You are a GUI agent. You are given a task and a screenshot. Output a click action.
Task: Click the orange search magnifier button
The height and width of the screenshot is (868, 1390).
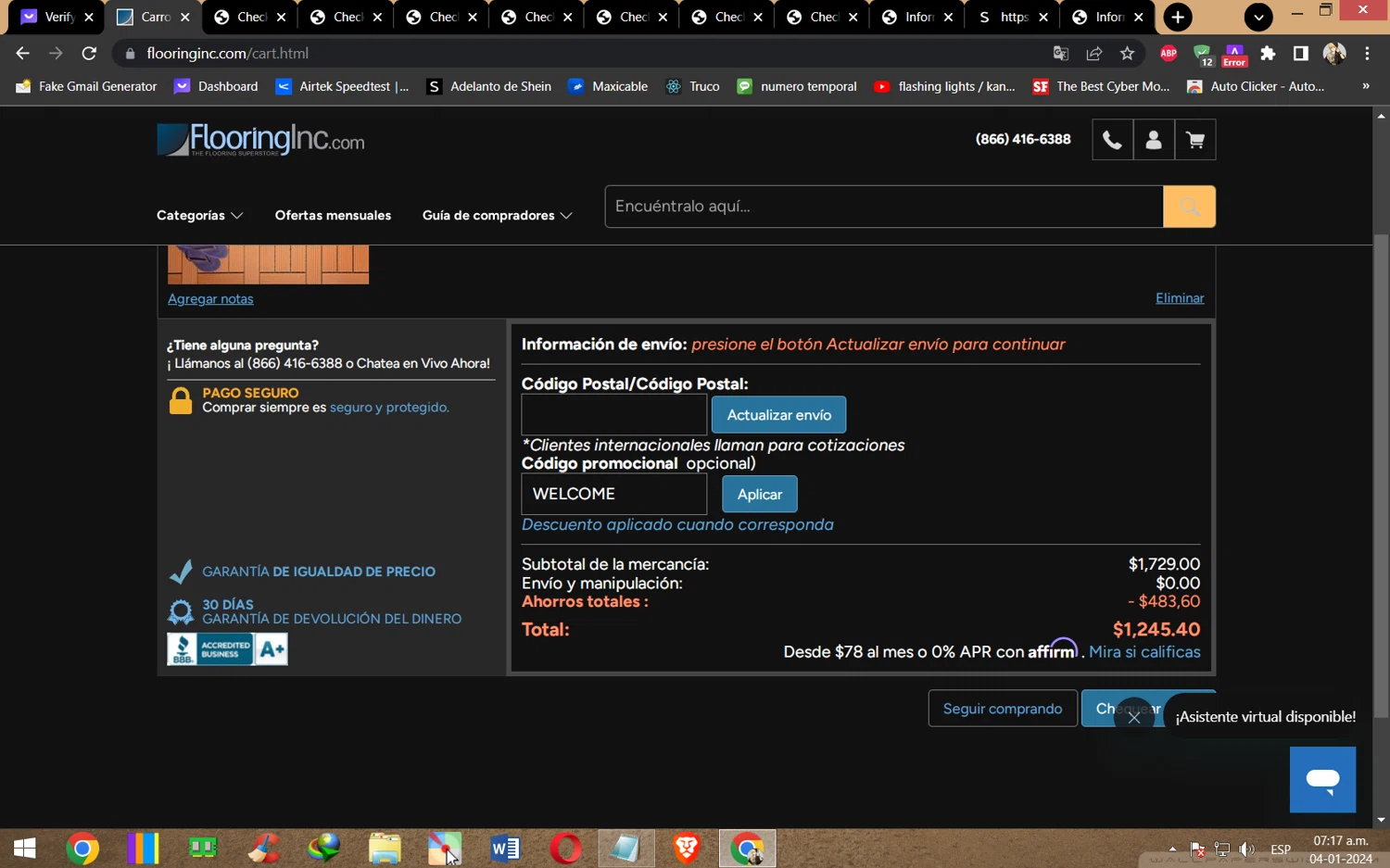1189,207
